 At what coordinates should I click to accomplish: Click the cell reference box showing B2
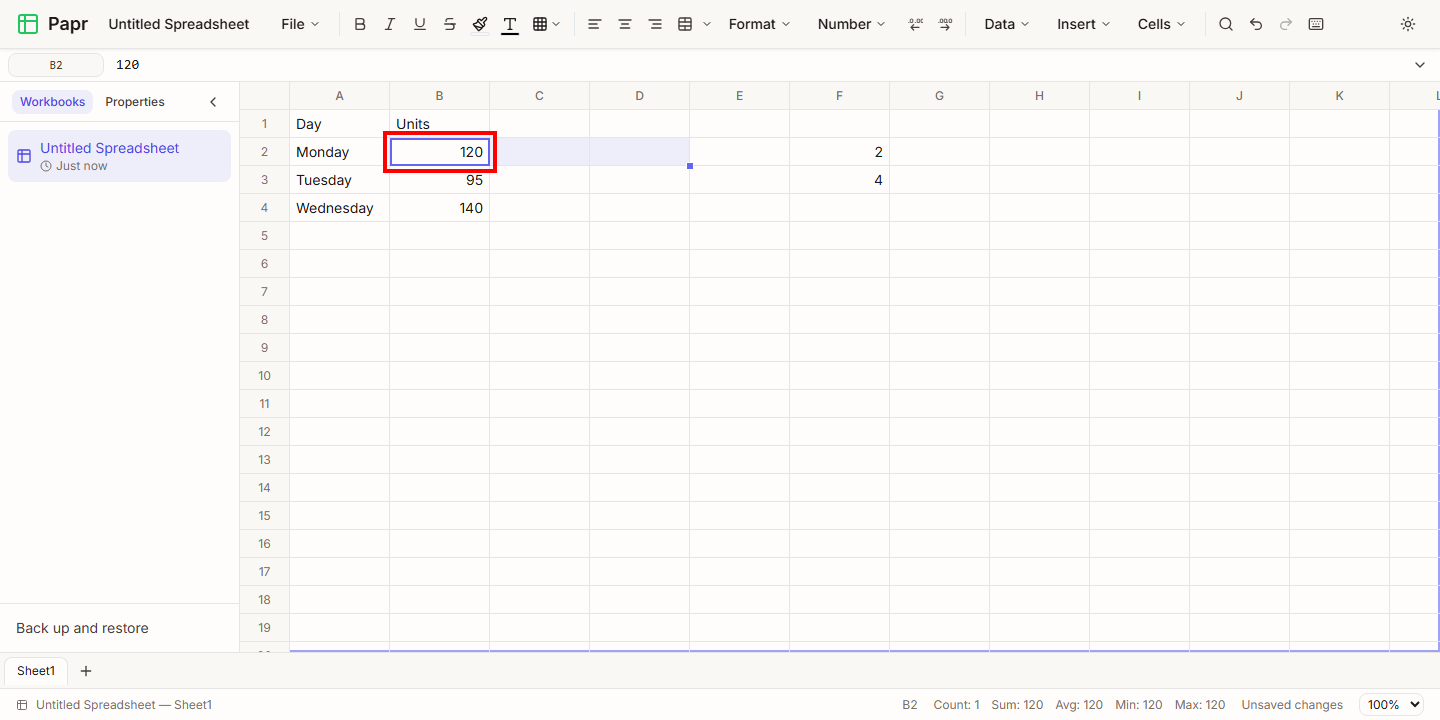pyautogui.click(x=56, y=65)
